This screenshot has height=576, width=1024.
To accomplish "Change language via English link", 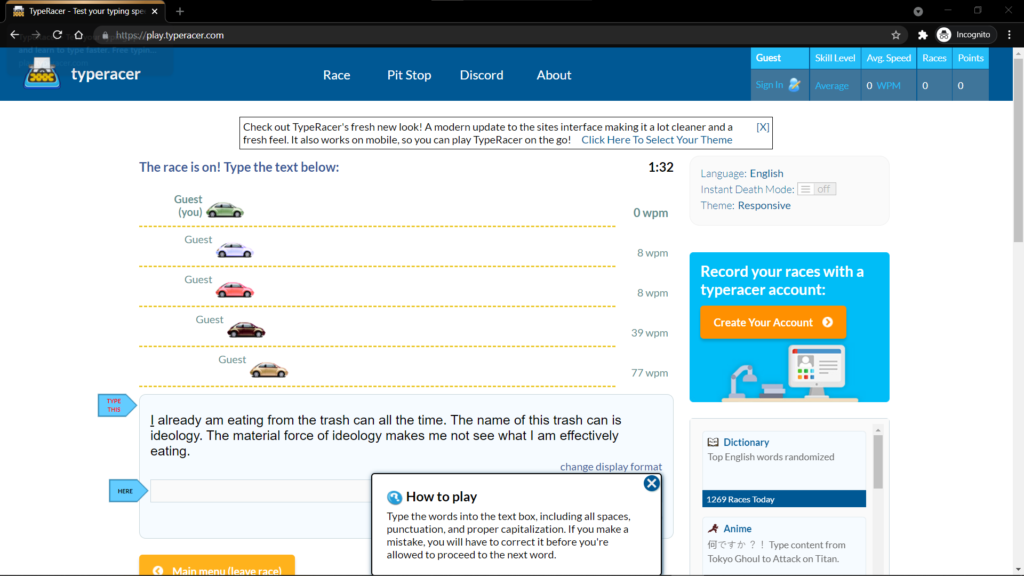I will coord(766,173).
